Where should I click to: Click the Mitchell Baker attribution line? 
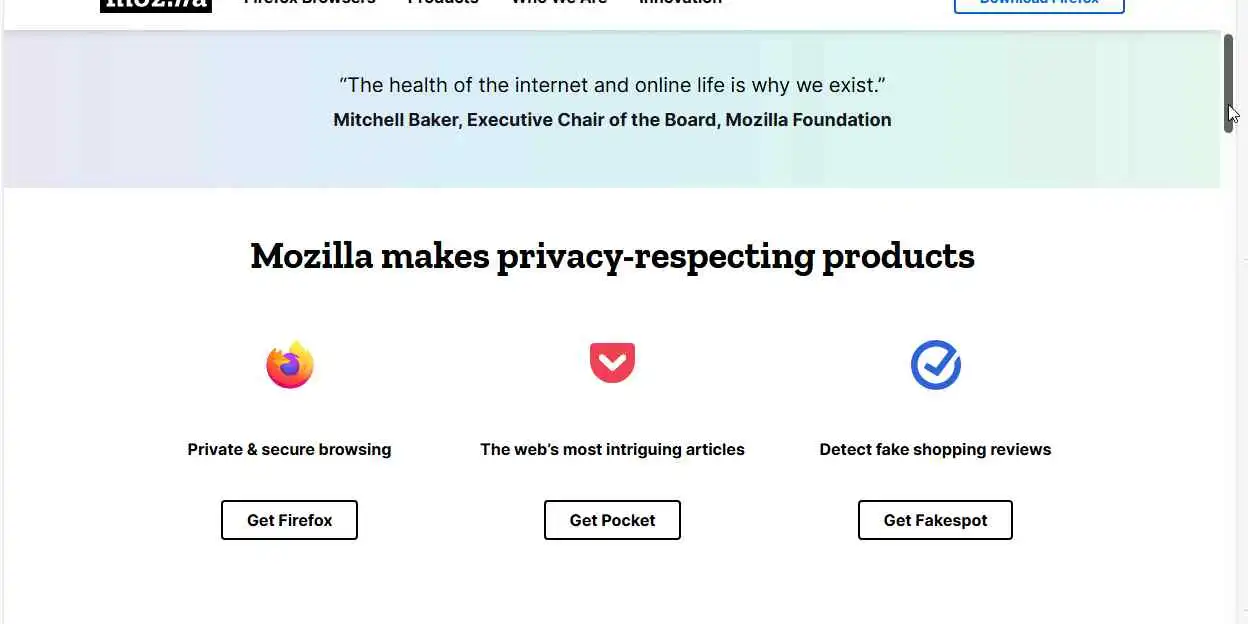[612, 120]
